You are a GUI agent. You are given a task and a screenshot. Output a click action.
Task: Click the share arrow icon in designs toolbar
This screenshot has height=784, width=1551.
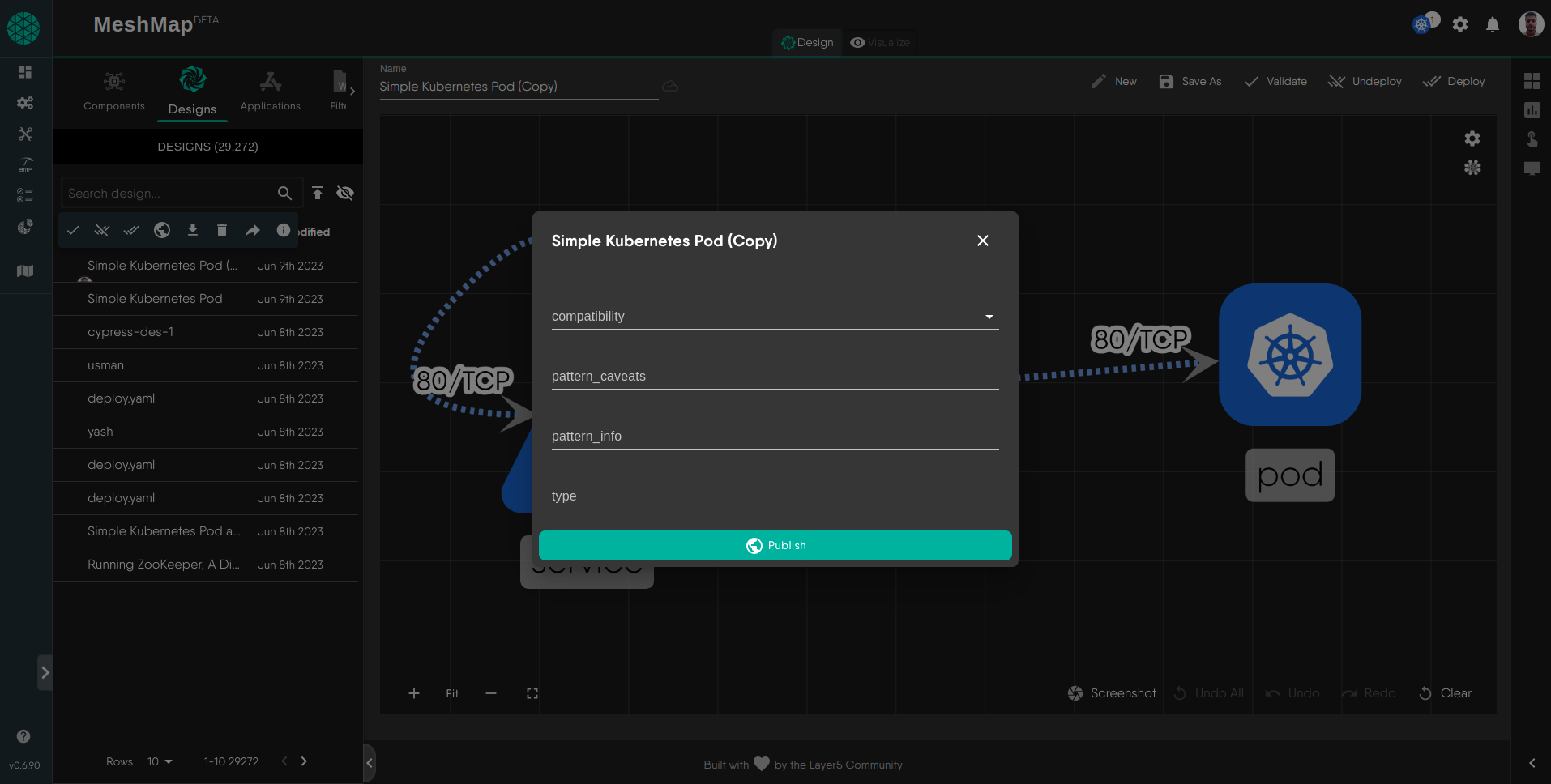pyautogui.click(x=253, y=231)
